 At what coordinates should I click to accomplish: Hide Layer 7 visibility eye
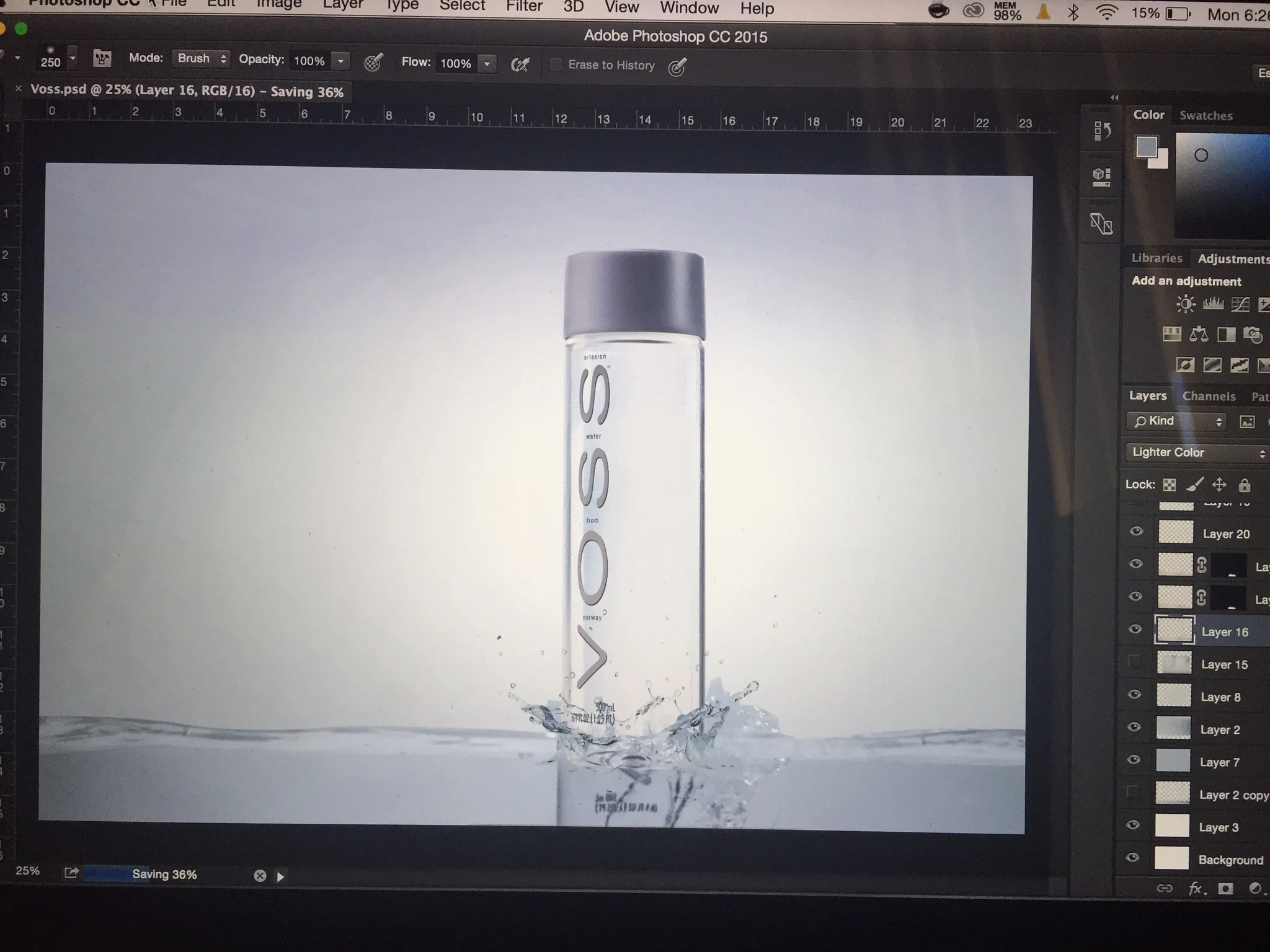1134,759
